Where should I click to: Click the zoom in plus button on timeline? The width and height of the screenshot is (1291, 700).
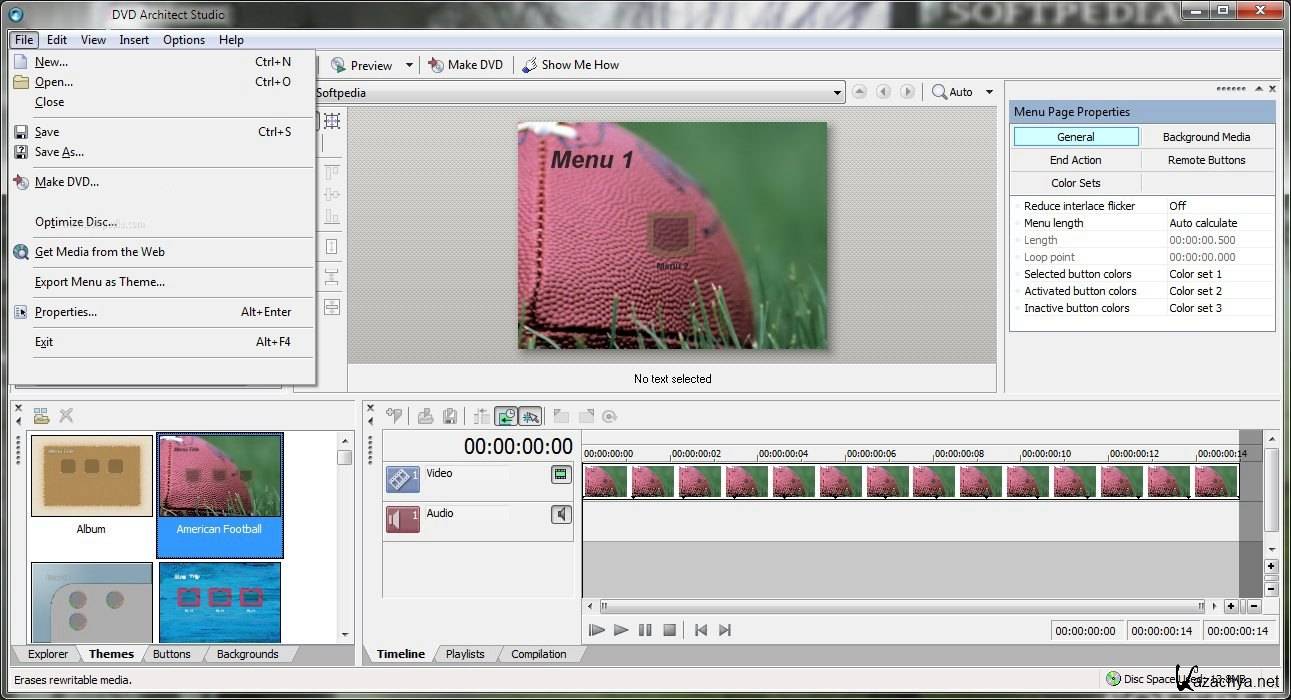[1231, 606]
